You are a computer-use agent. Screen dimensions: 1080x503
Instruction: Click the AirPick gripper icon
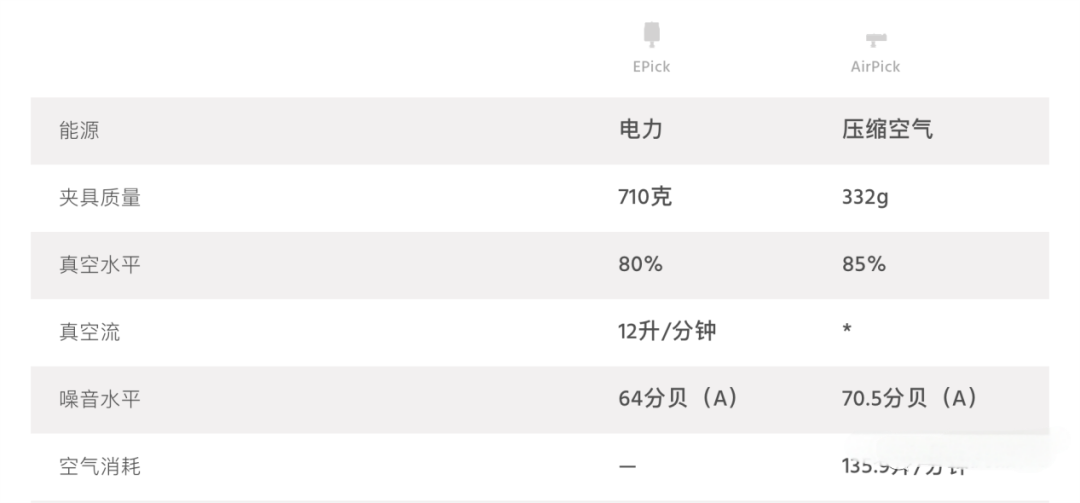(876, 40)
